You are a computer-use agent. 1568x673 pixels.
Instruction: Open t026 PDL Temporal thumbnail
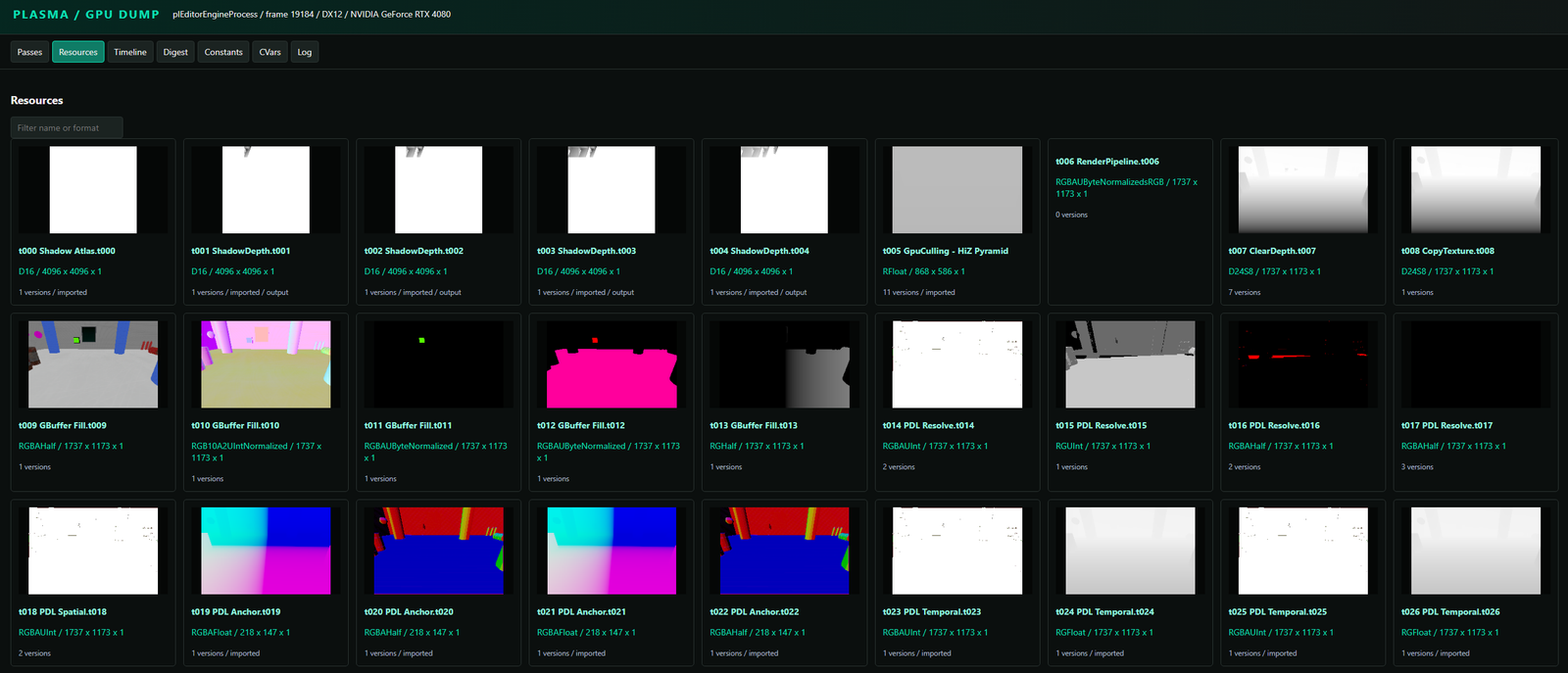pyautogui.click(x=1476, y=551)
